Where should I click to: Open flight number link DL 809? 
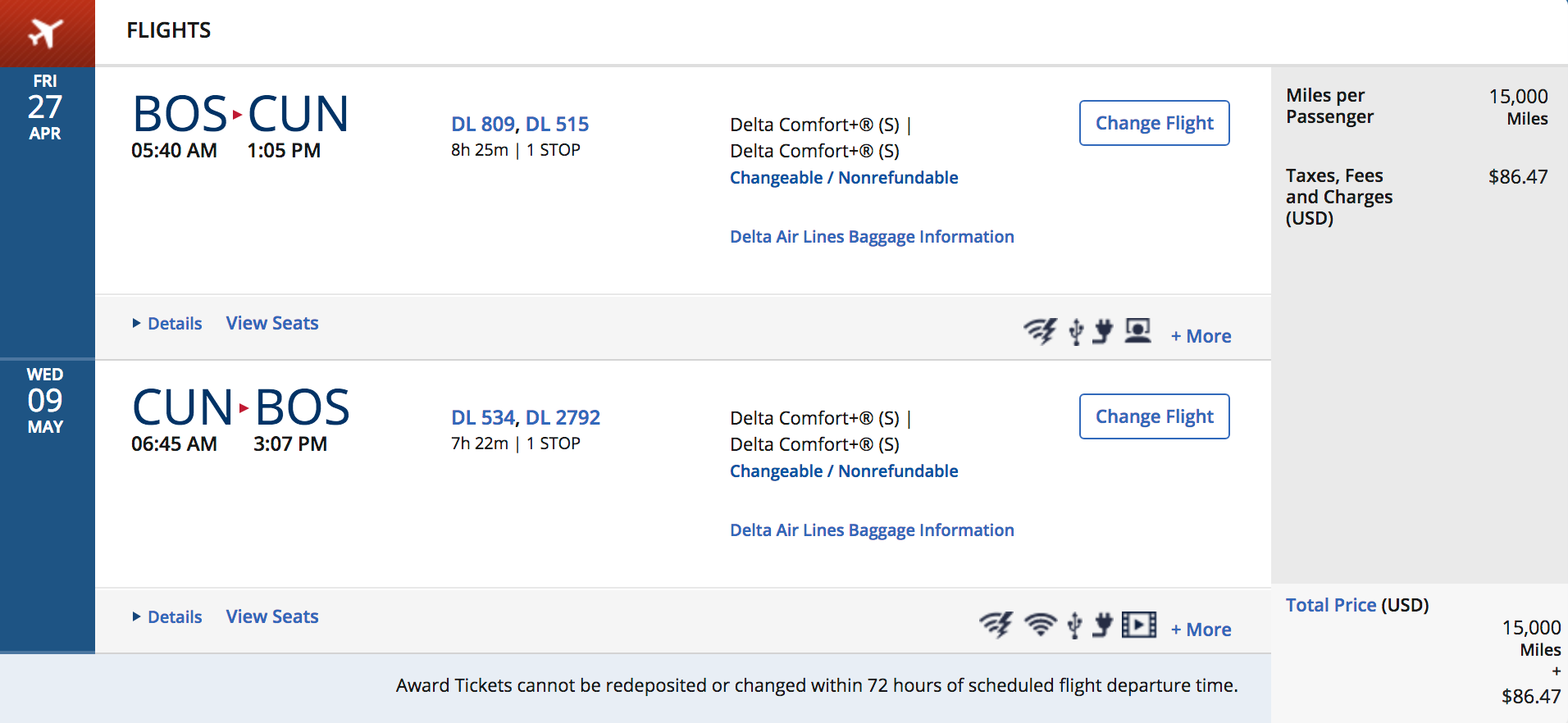483,125
